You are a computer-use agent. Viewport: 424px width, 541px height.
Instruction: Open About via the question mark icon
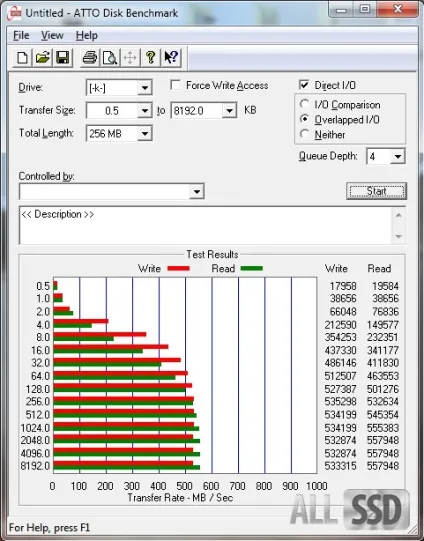click(x=150, y=57)
